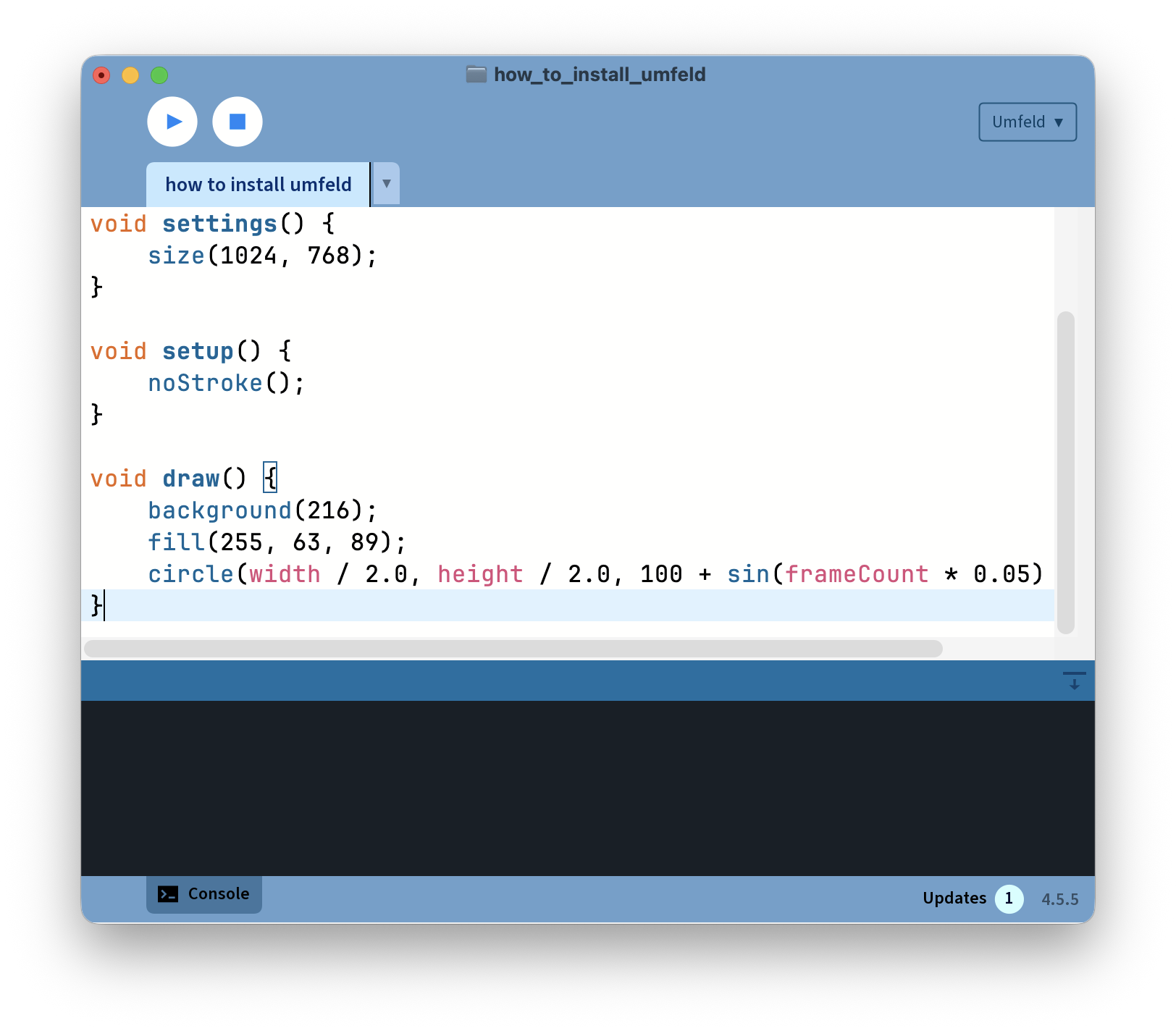The image size is (1176, 1031).
Task: Click the updates count badge '1'
Action: [x=1009, y=899]
